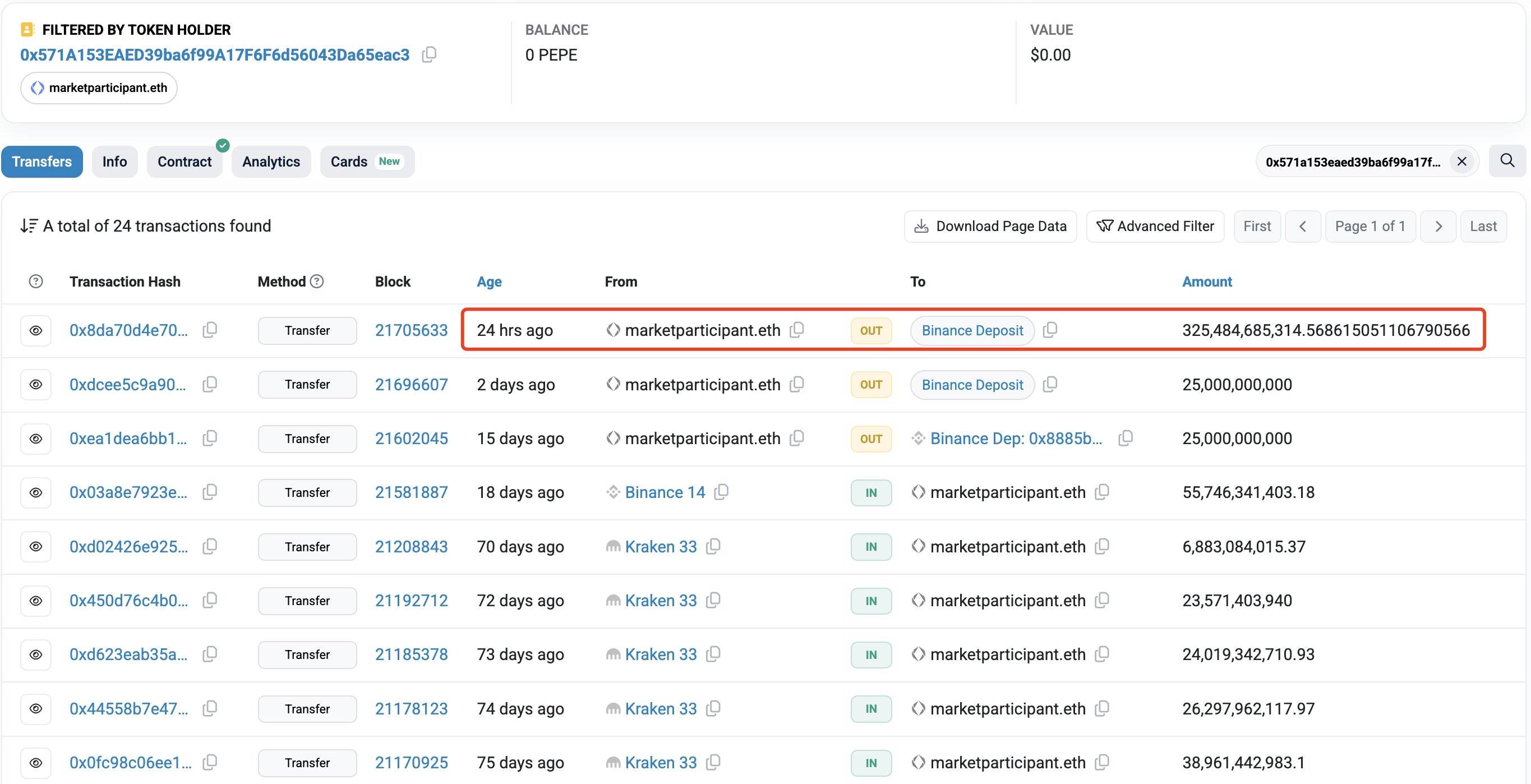This screenshot has width=1531, height=784.
Task: Copy Binance 14 address
Action: pyautogui.click(x=722, y=492)
